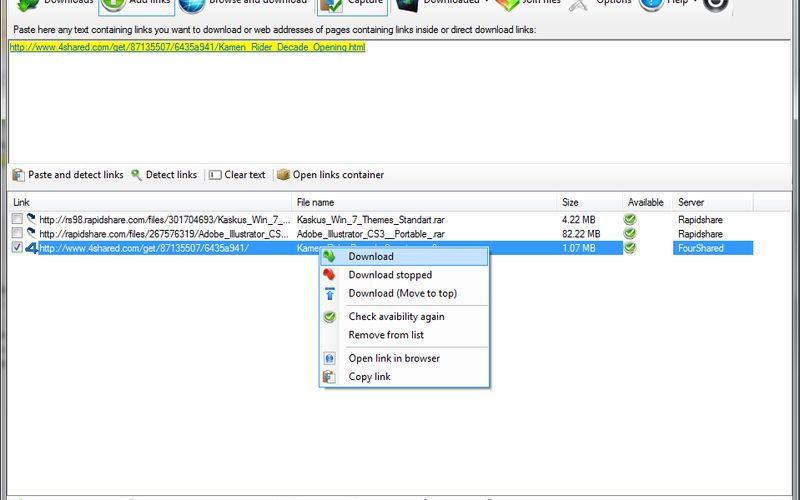Sort by the Available column header

point(647,203)
